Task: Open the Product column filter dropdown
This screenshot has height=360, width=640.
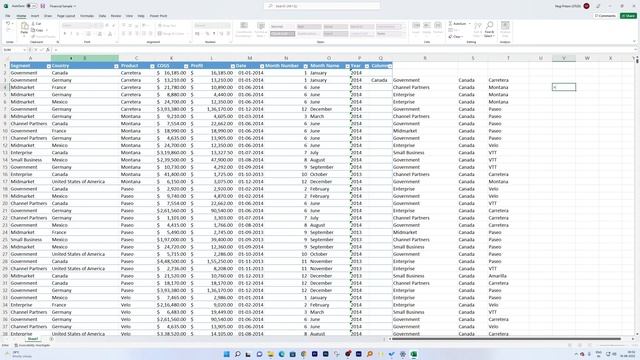Action: [152, 66]
